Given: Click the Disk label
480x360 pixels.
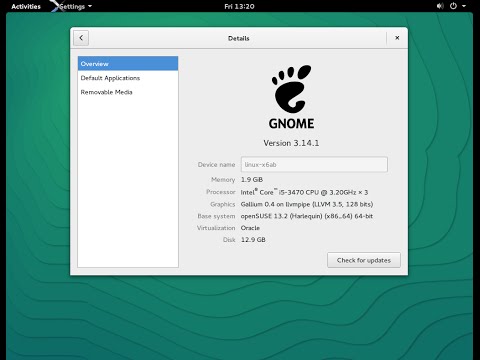Looking at the screenshot, I should pos(229,239).
